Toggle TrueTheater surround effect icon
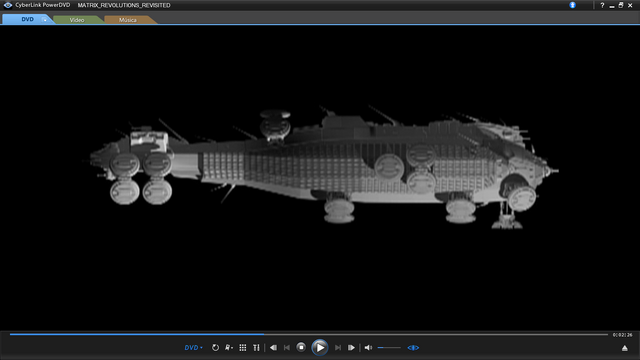This screenshot has height=360, width=640. point(413,348)
